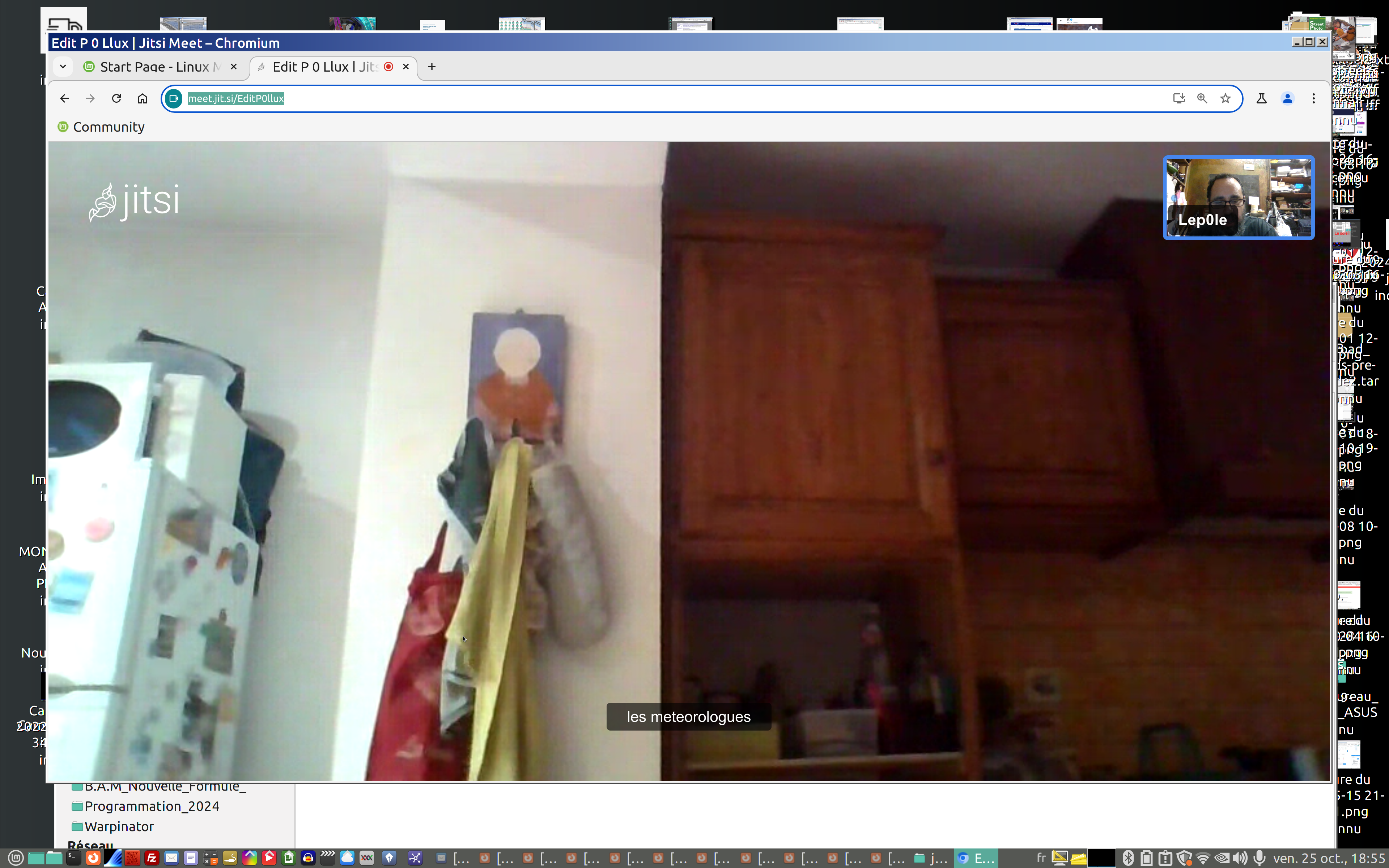Click the install app icon in address bar
1389x868 pixels.
[1179, 99]
